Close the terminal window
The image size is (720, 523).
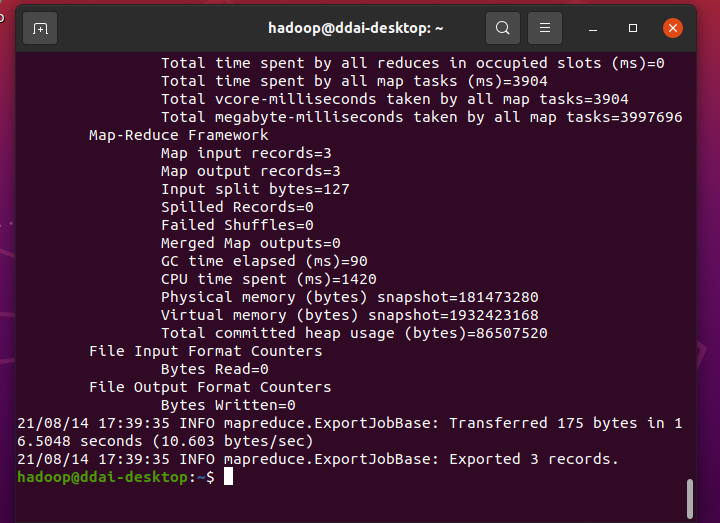[x=673, y=28]
